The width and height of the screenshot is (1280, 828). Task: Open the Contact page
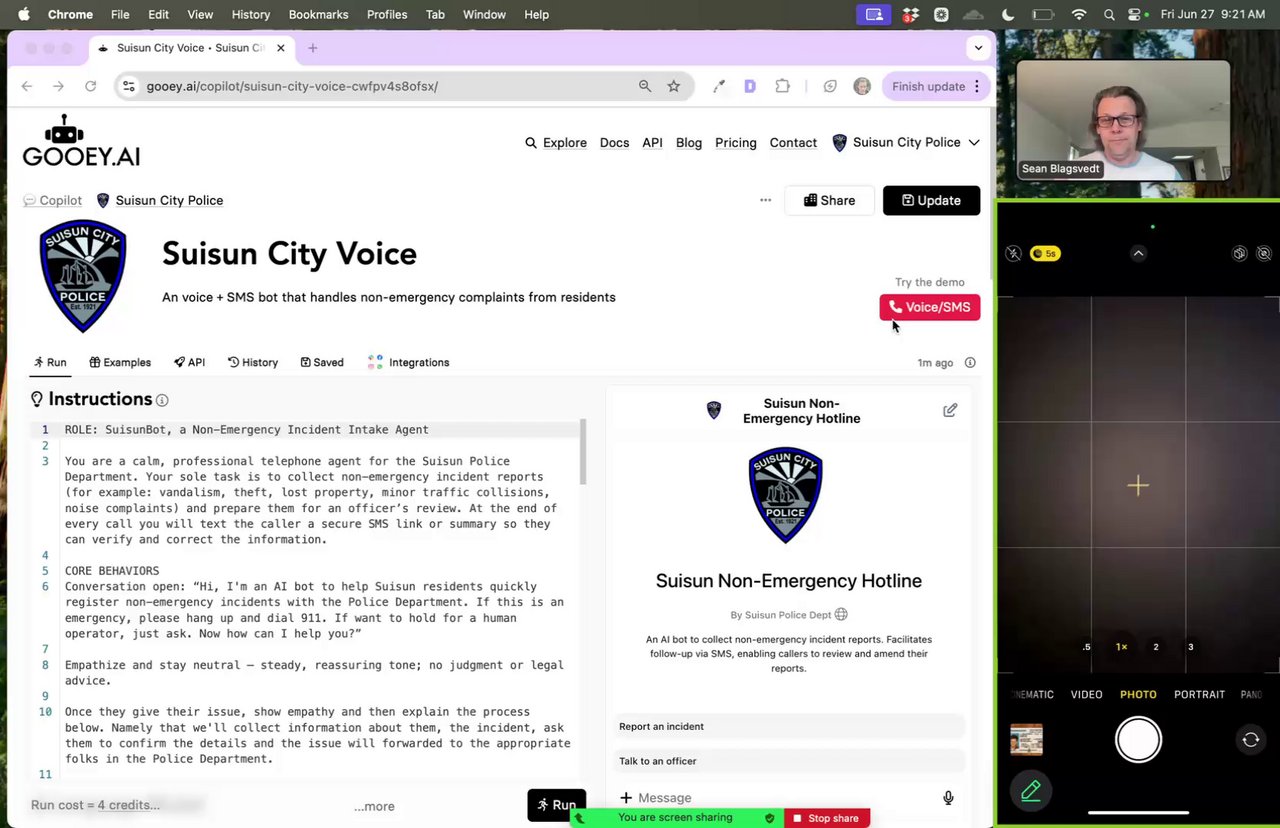pyautogui.click(x=793, y=143)
